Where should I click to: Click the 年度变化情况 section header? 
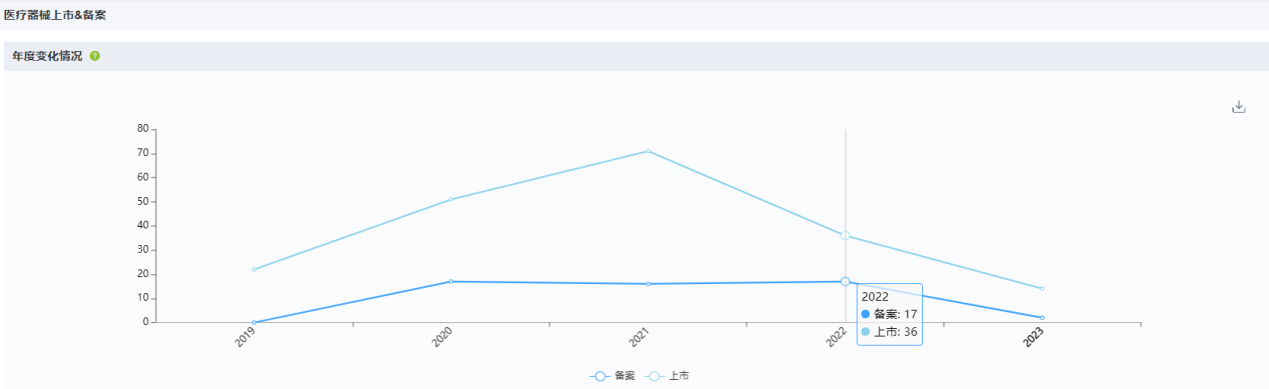click(x=47, y=56)
